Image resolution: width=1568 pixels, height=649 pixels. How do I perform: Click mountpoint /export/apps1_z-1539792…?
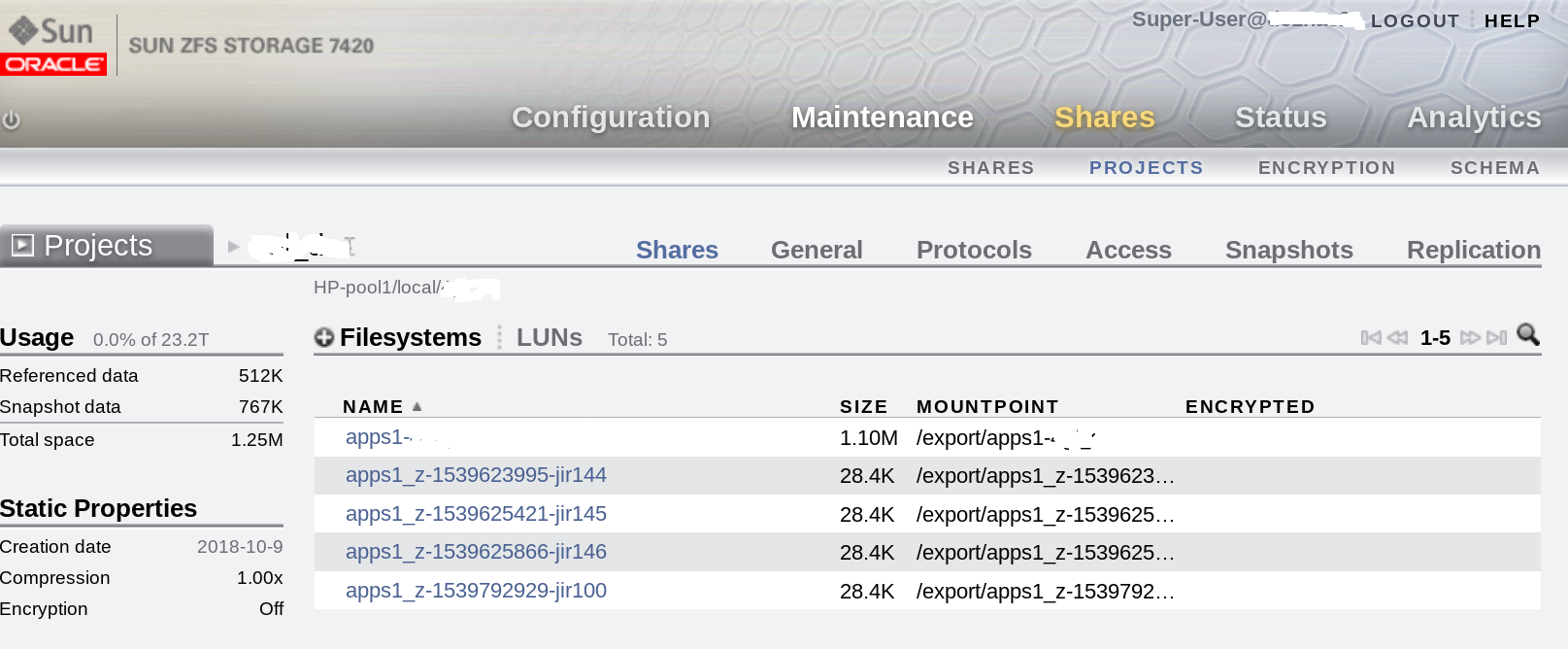(x=1046, y=592)
